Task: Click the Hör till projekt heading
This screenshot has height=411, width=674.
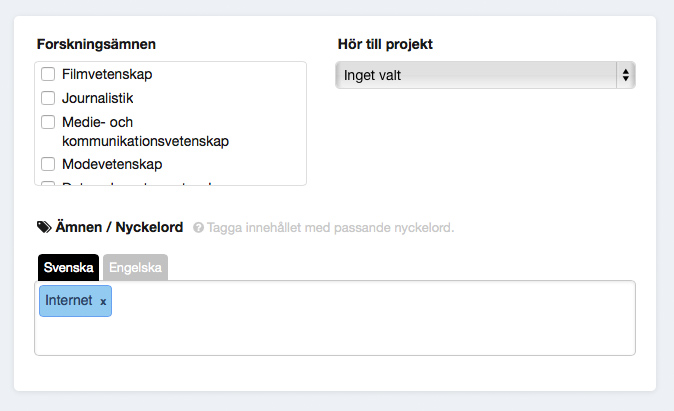Action: pyautogui.click(x=385, y=44)
